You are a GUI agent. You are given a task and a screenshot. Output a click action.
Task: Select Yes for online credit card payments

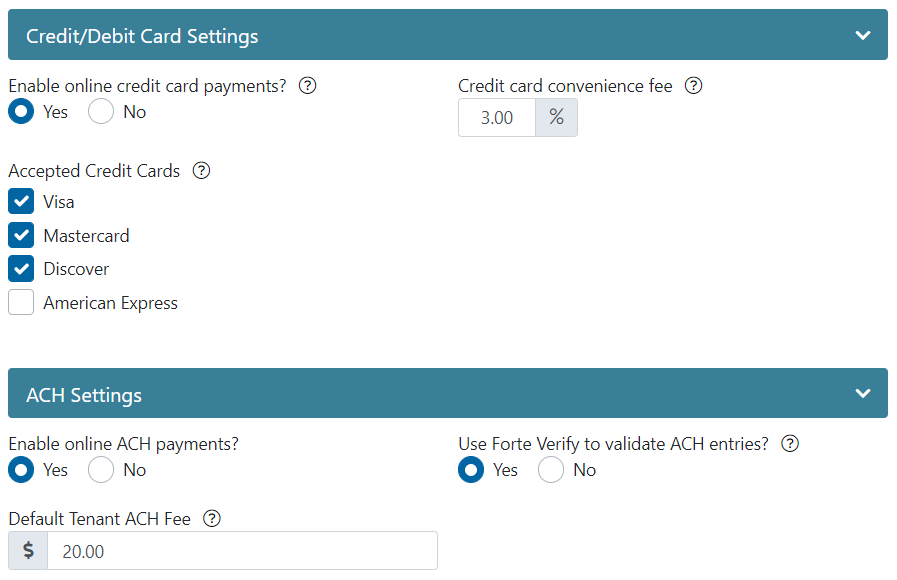coord(21,112)
